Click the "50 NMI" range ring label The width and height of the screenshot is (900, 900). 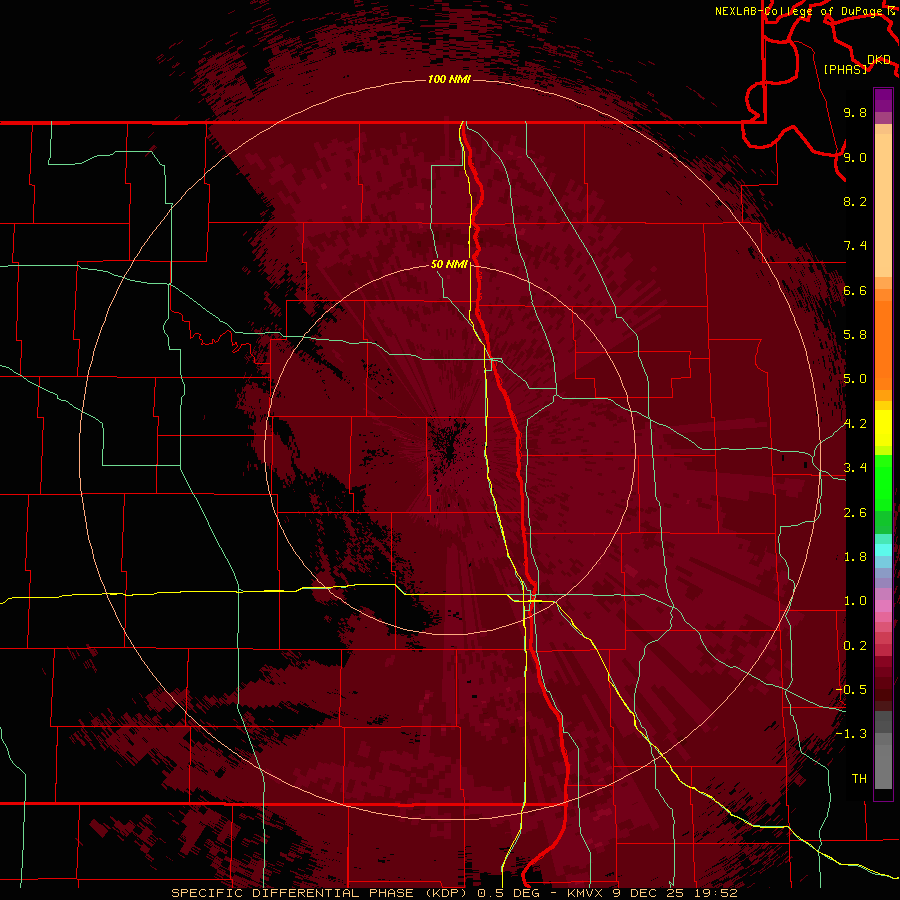tap(449, 264)
